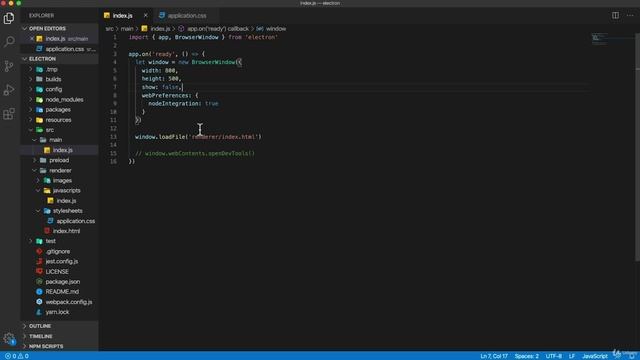Open index.html in the file tree
The image size is (640, 360).
(x=60, y=231)
